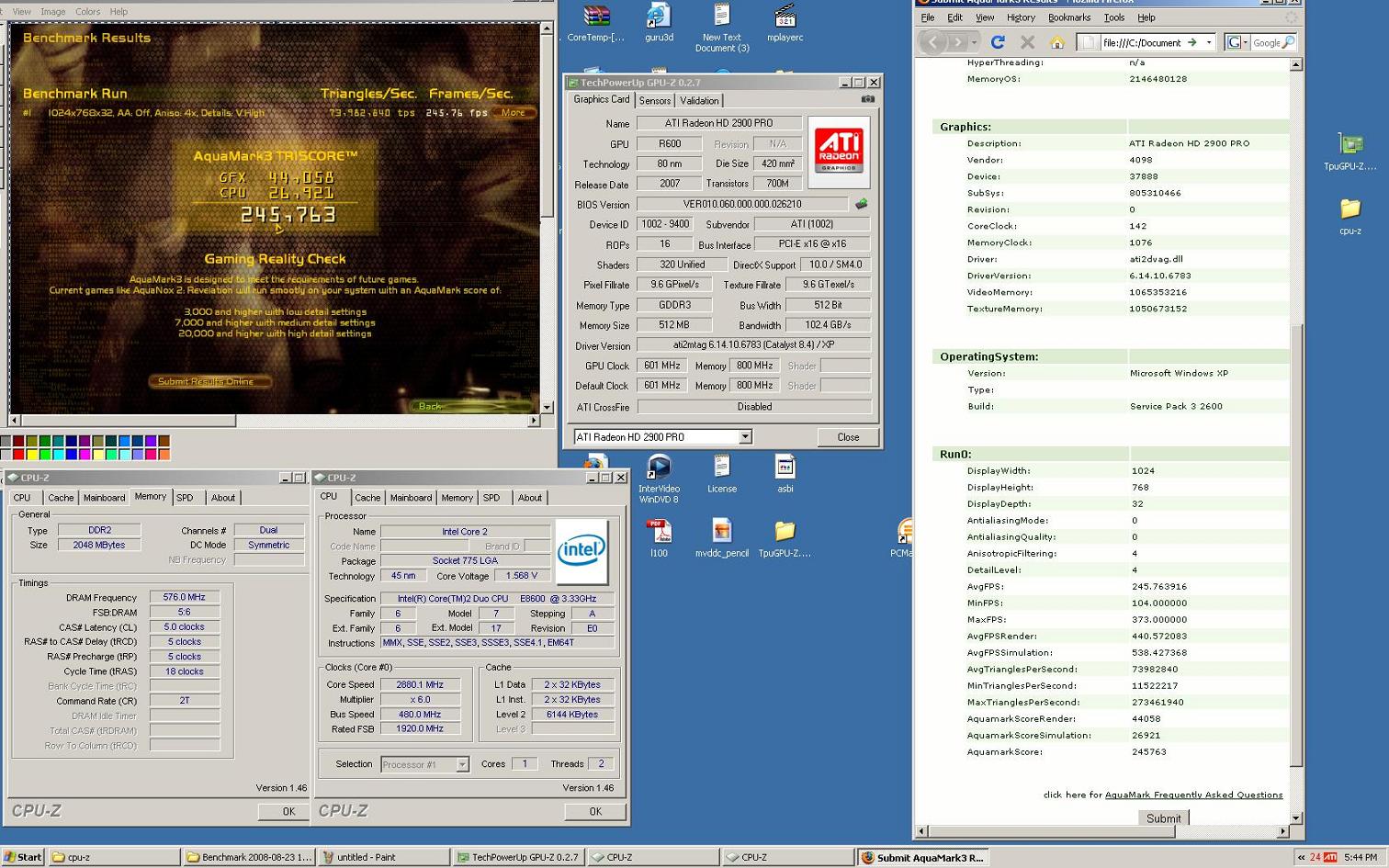Image resolution: width=1389 pixels, height=868 pixels.
Task: Go forward in Firefox
Action: point(957,42)
